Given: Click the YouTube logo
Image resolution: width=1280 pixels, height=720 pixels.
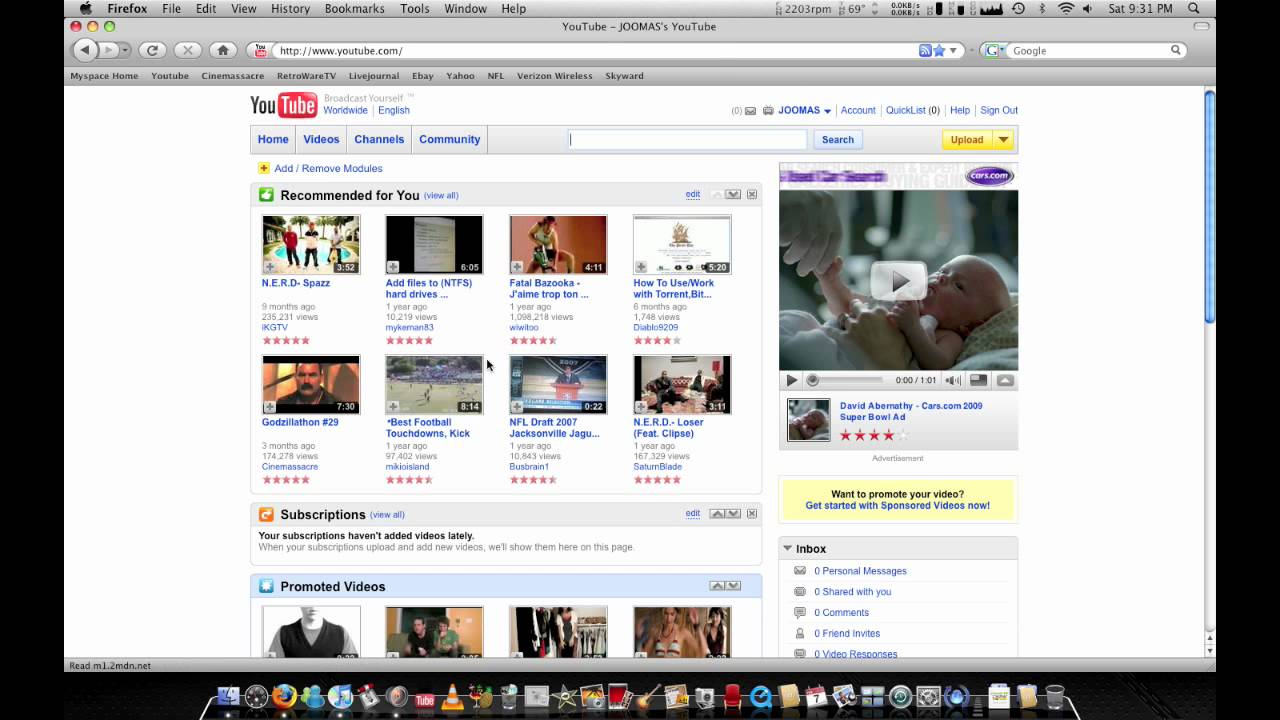Looking at the screenshot, I should [283, 105].
